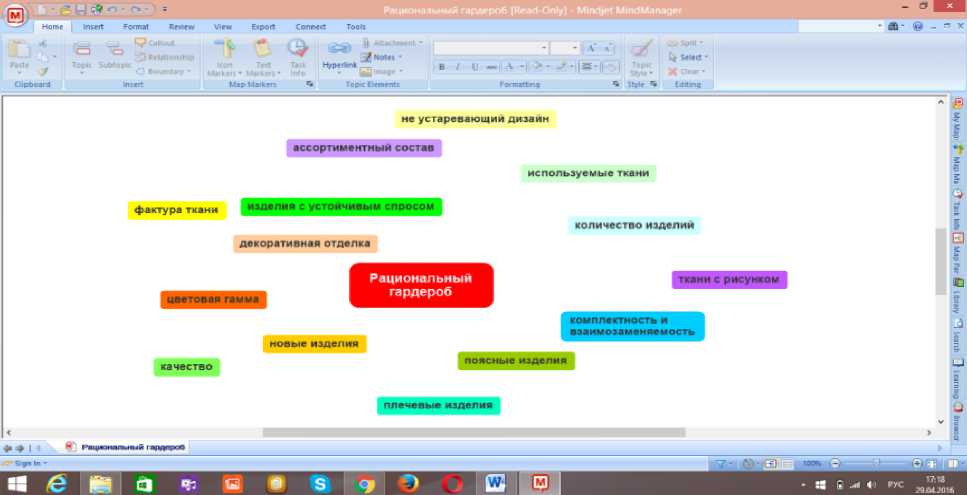Open the Search side panel tab
Screen dimensions: 967x495
(x=957, y=334)
